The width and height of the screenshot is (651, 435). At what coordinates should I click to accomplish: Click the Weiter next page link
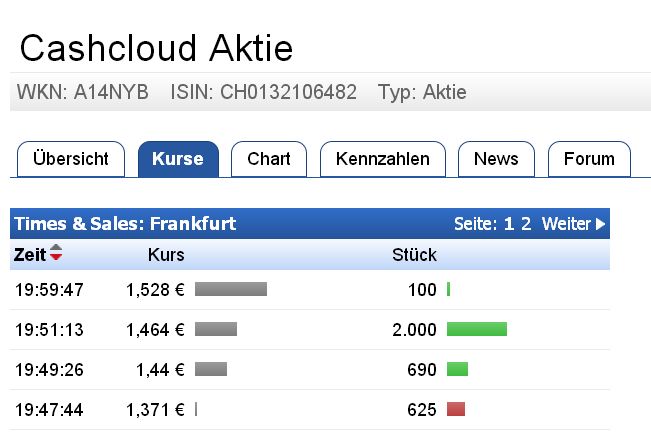[x=566, y=224]
